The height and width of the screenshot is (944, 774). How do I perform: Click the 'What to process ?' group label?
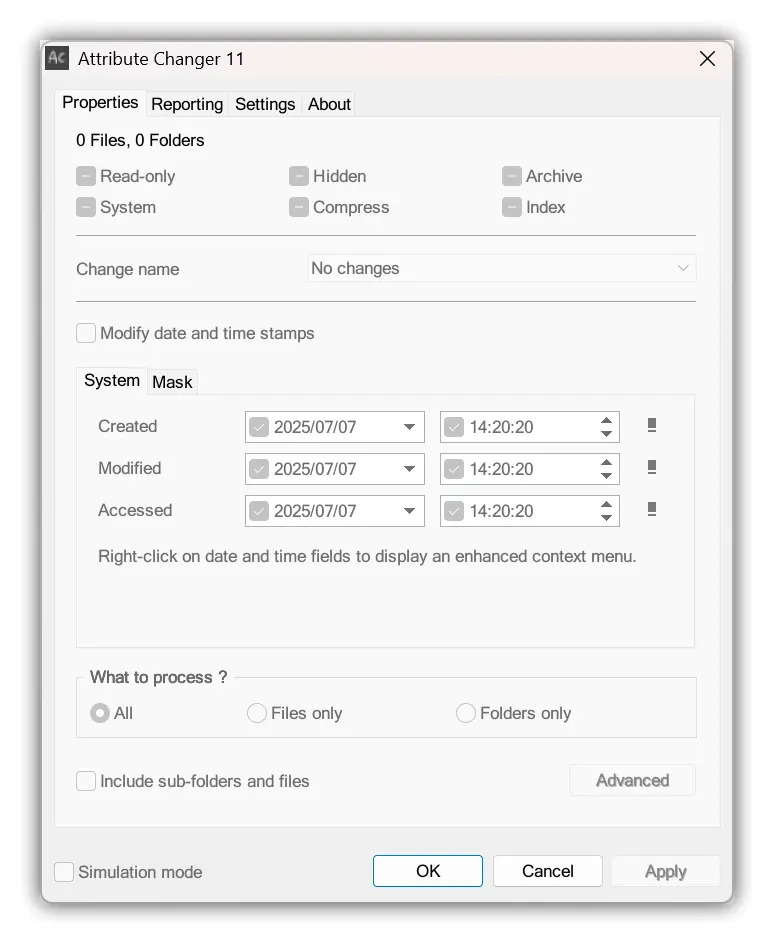[158, 677]
